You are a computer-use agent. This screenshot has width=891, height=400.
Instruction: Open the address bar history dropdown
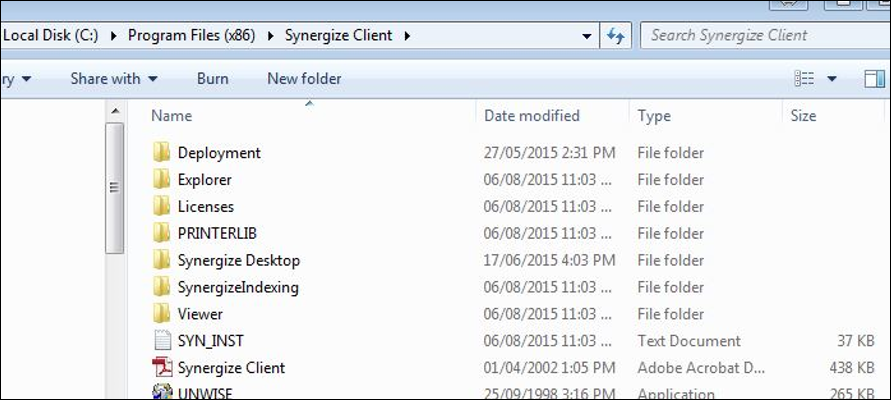point(587,36)
